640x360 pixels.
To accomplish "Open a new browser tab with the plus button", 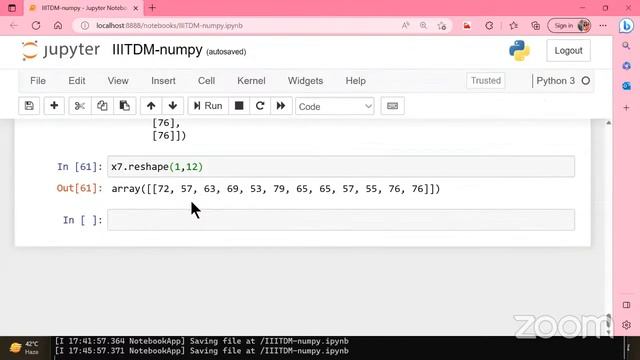I will 152,8.
